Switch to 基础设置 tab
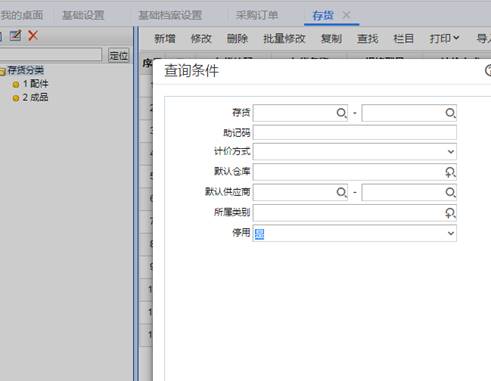 83,15
